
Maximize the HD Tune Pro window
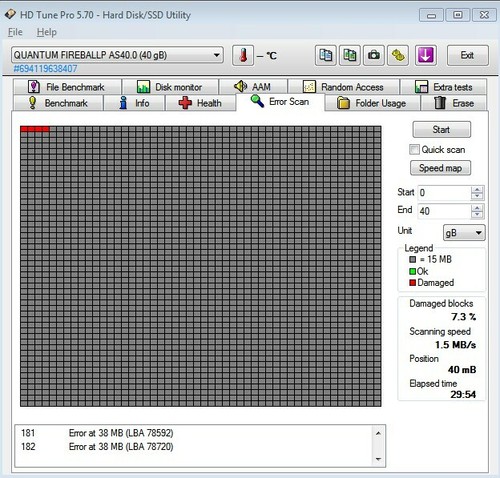coord(458,15)
